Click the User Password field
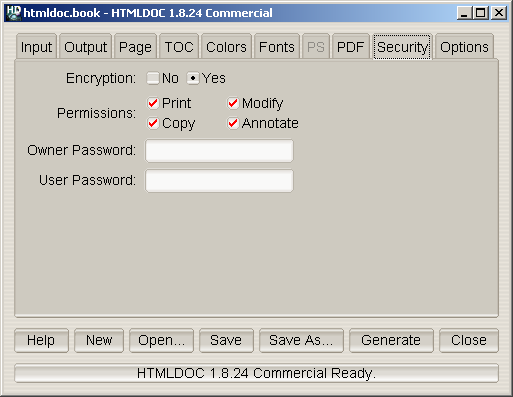Screen dimensions: 513x397 point(219,181)
